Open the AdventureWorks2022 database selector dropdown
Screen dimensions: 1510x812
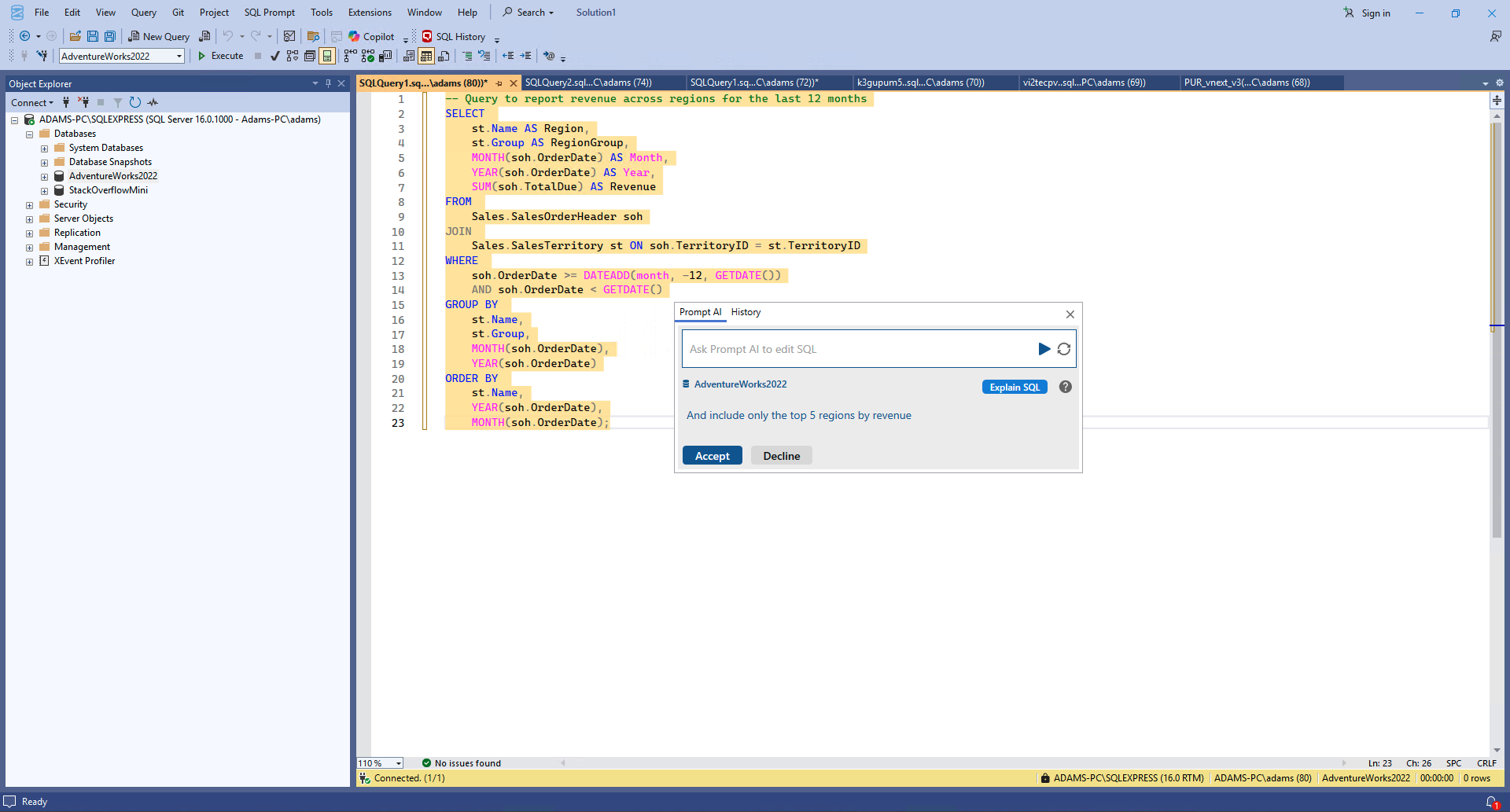point(179,56)
